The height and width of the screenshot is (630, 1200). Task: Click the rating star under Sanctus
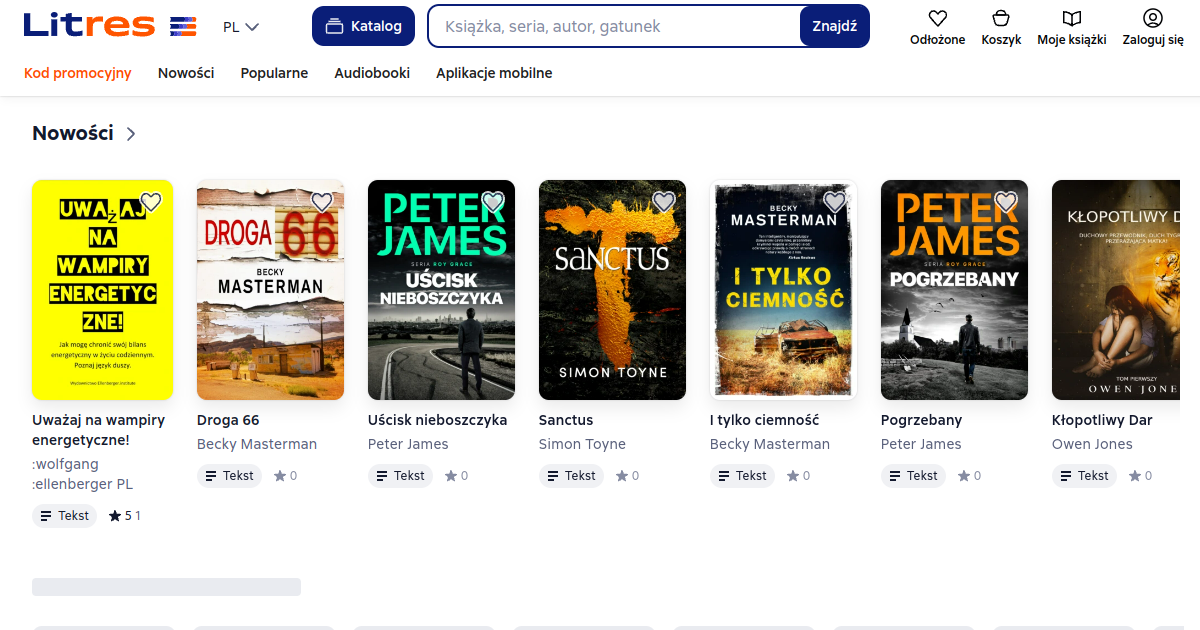(x=622, y=476)
